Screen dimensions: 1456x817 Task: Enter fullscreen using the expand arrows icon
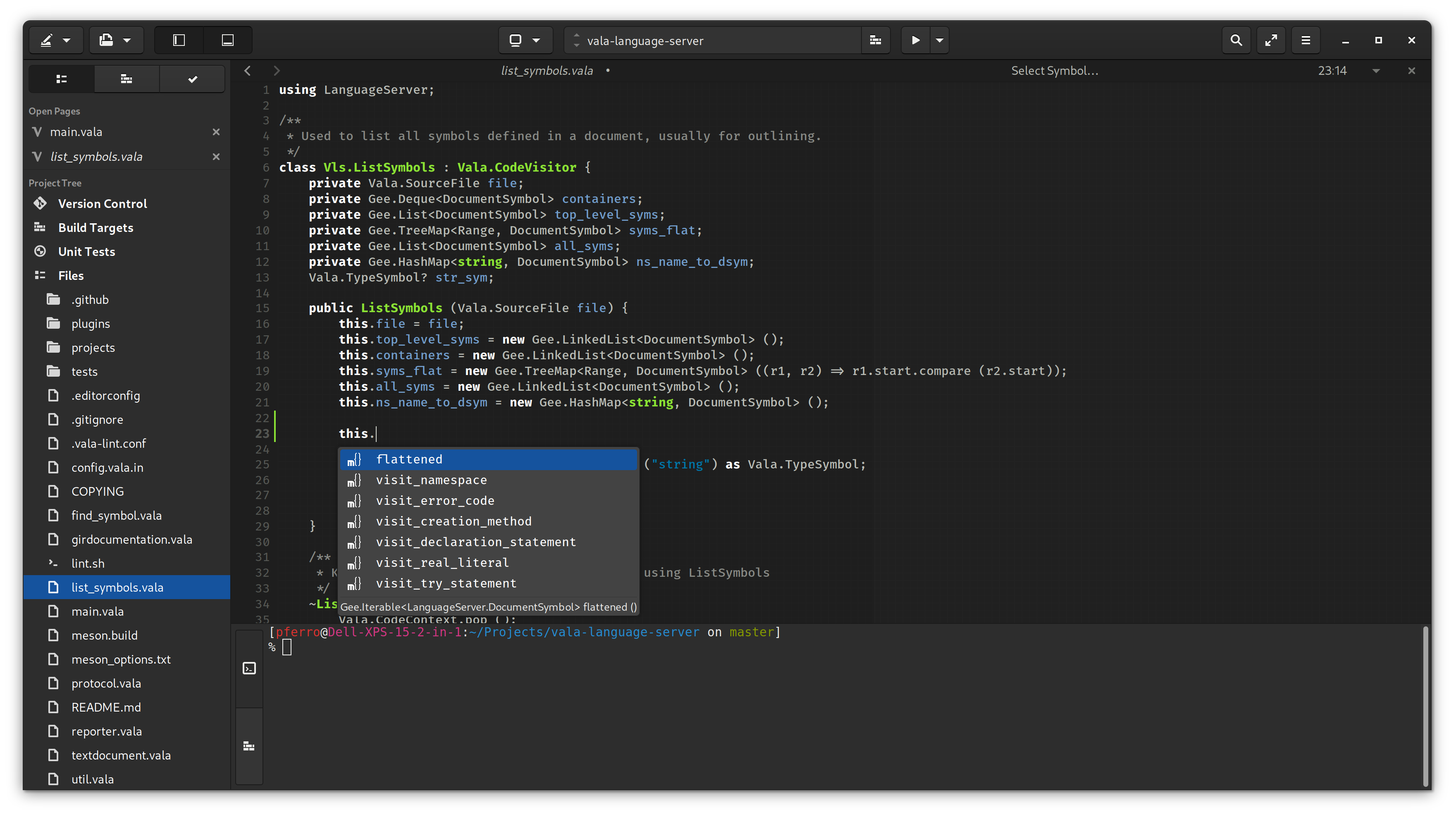[1271, 40]
